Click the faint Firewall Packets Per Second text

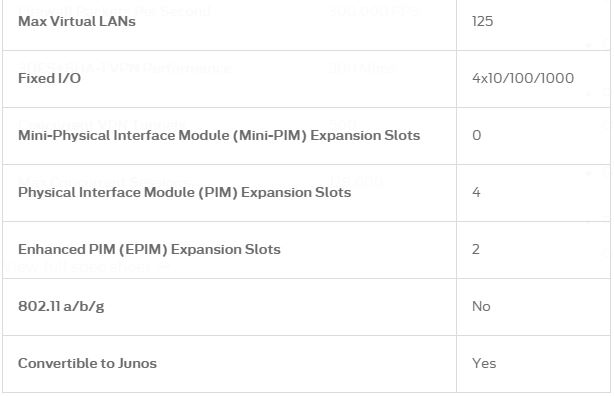point(114,10)
